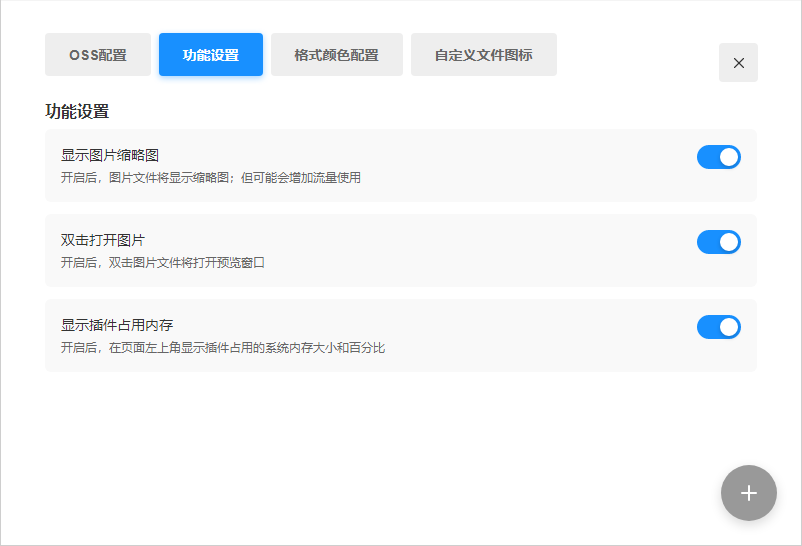Go to the 自定义文件图标 tab
This screenshot has width=802, height=546.
pyautogui.click(x=483, y=55)
